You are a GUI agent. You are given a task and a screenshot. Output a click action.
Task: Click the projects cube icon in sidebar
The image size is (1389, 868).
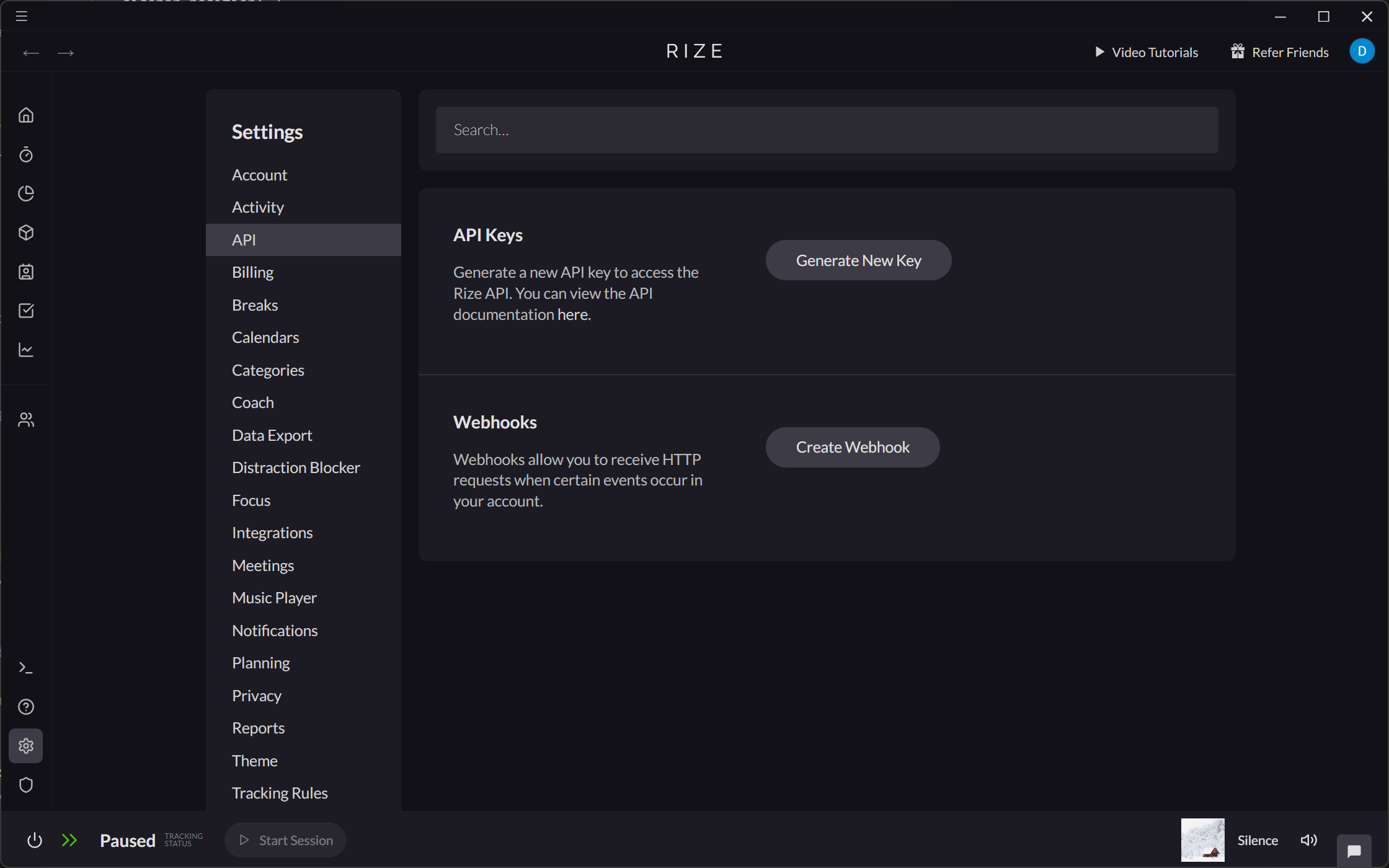point(26,232)
